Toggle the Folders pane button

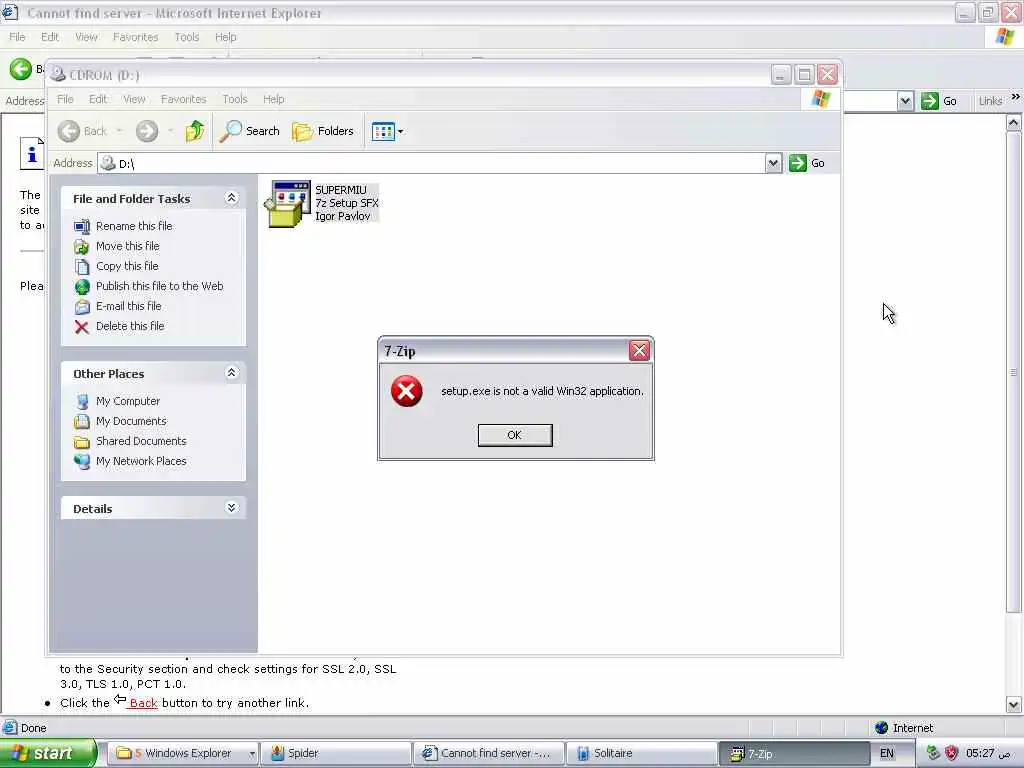(x=323, y=131)
